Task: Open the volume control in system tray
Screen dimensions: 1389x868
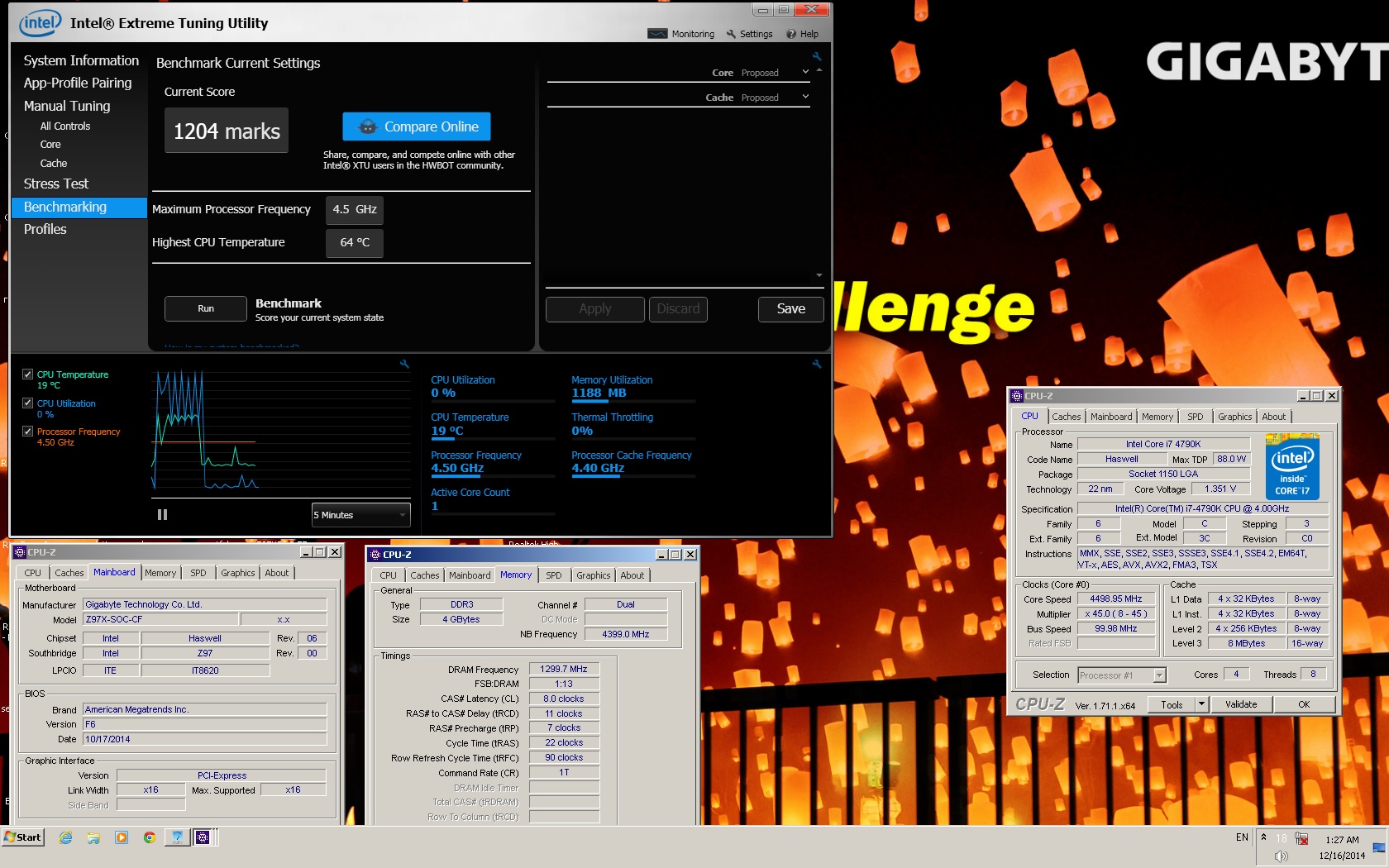Action: [x=1281, y=856]
